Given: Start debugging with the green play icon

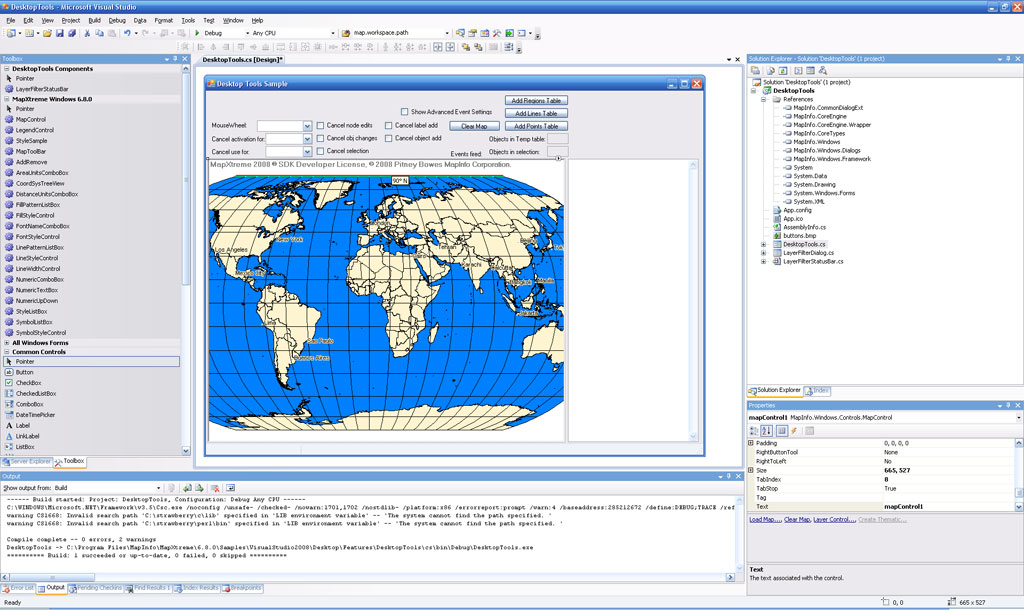Looking at the screenshot, I should pyautogui.click(x=197, y=33).
